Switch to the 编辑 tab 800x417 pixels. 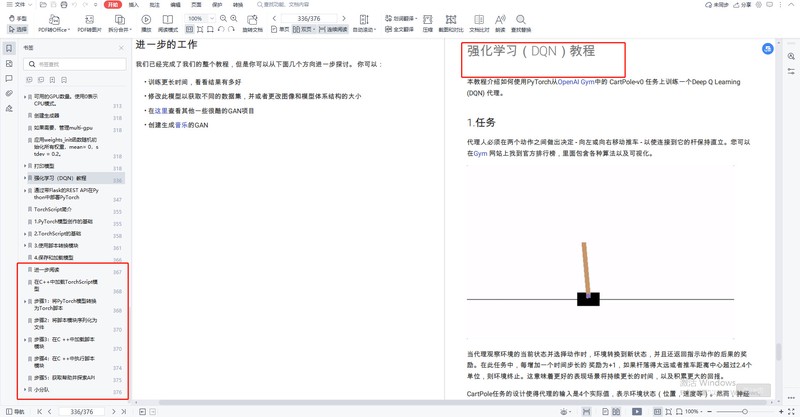pos(176,5)
